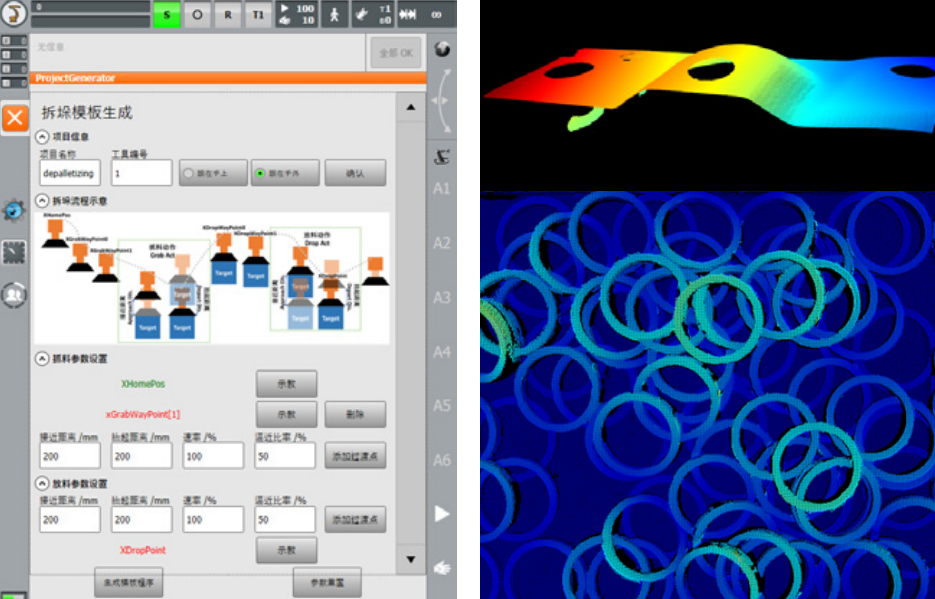Click the teach button beside xGrabWayPoint[1]
The image size is (935, 599).
[x=287, y=414]
